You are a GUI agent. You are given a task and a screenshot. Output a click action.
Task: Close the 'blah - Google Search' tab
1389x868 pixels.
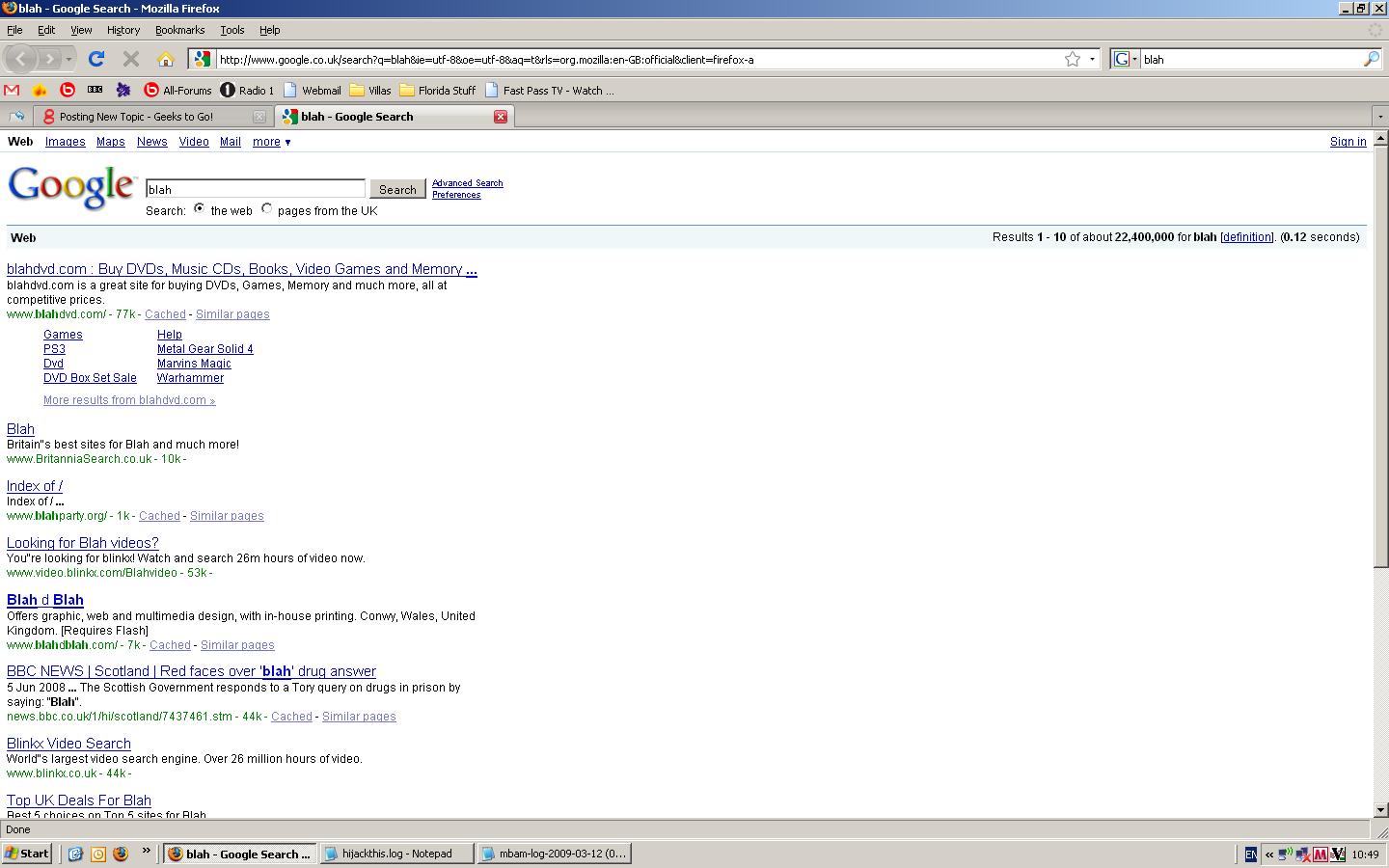[501, 116]
